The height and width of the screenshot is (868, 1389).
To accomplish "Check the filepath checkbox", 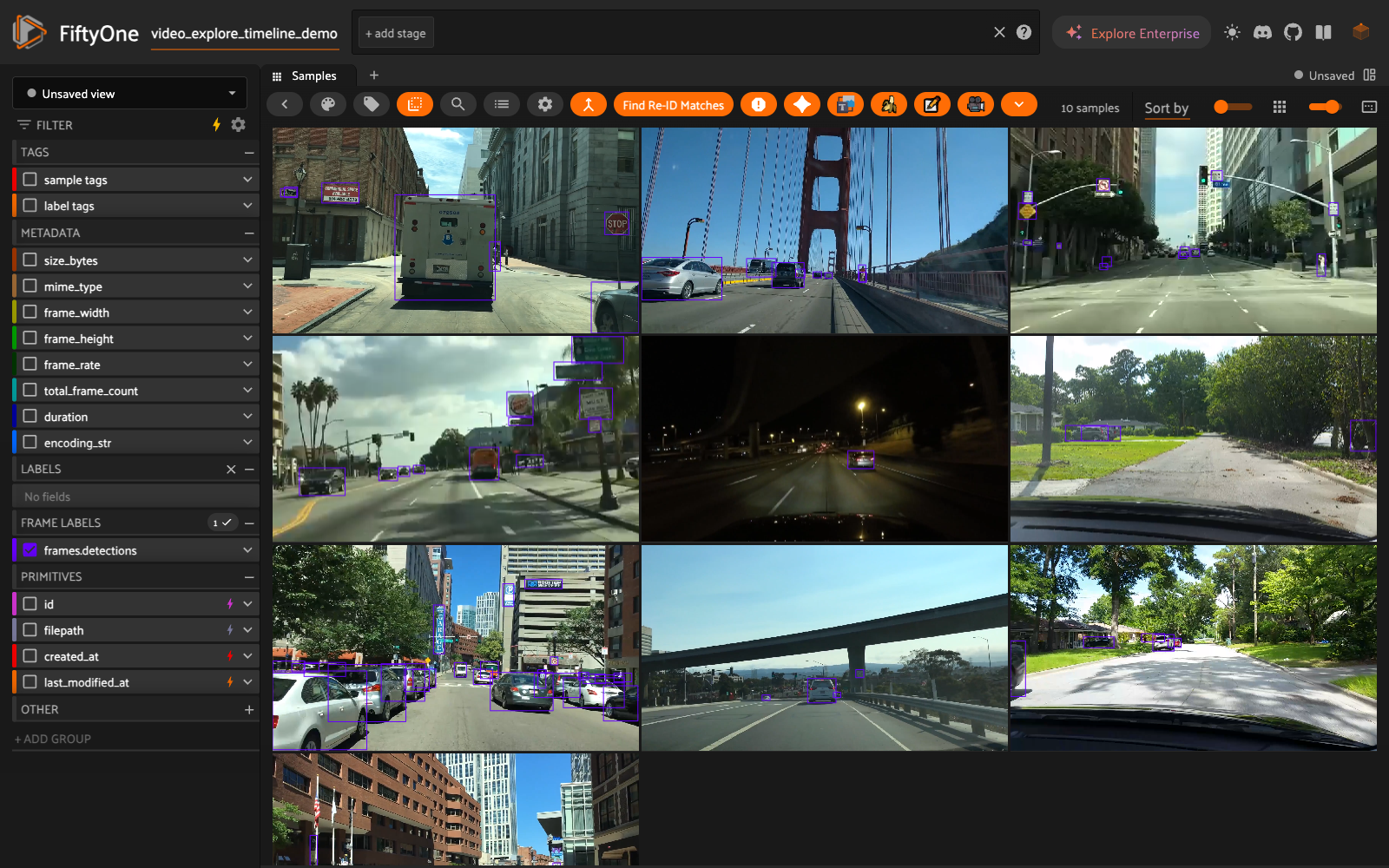I will pyautogui.click(x=30, y=630).
